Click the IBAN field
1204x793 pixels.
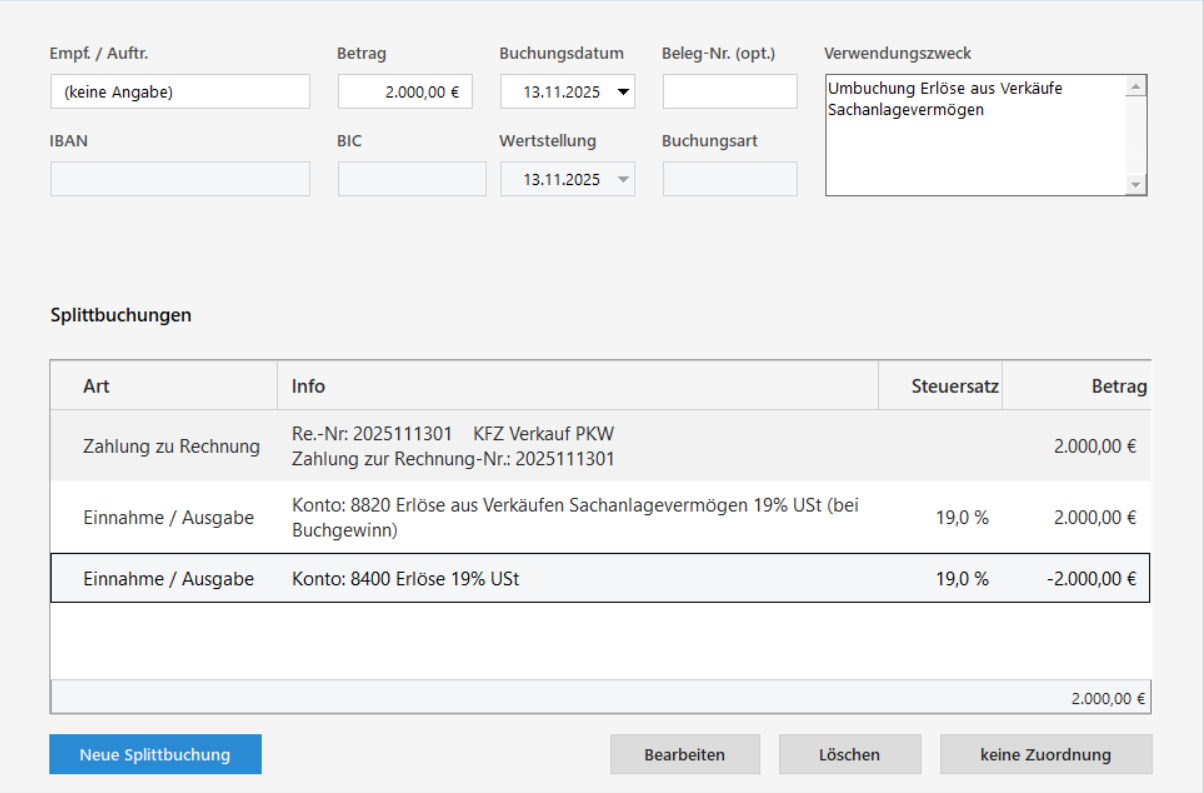180,180
